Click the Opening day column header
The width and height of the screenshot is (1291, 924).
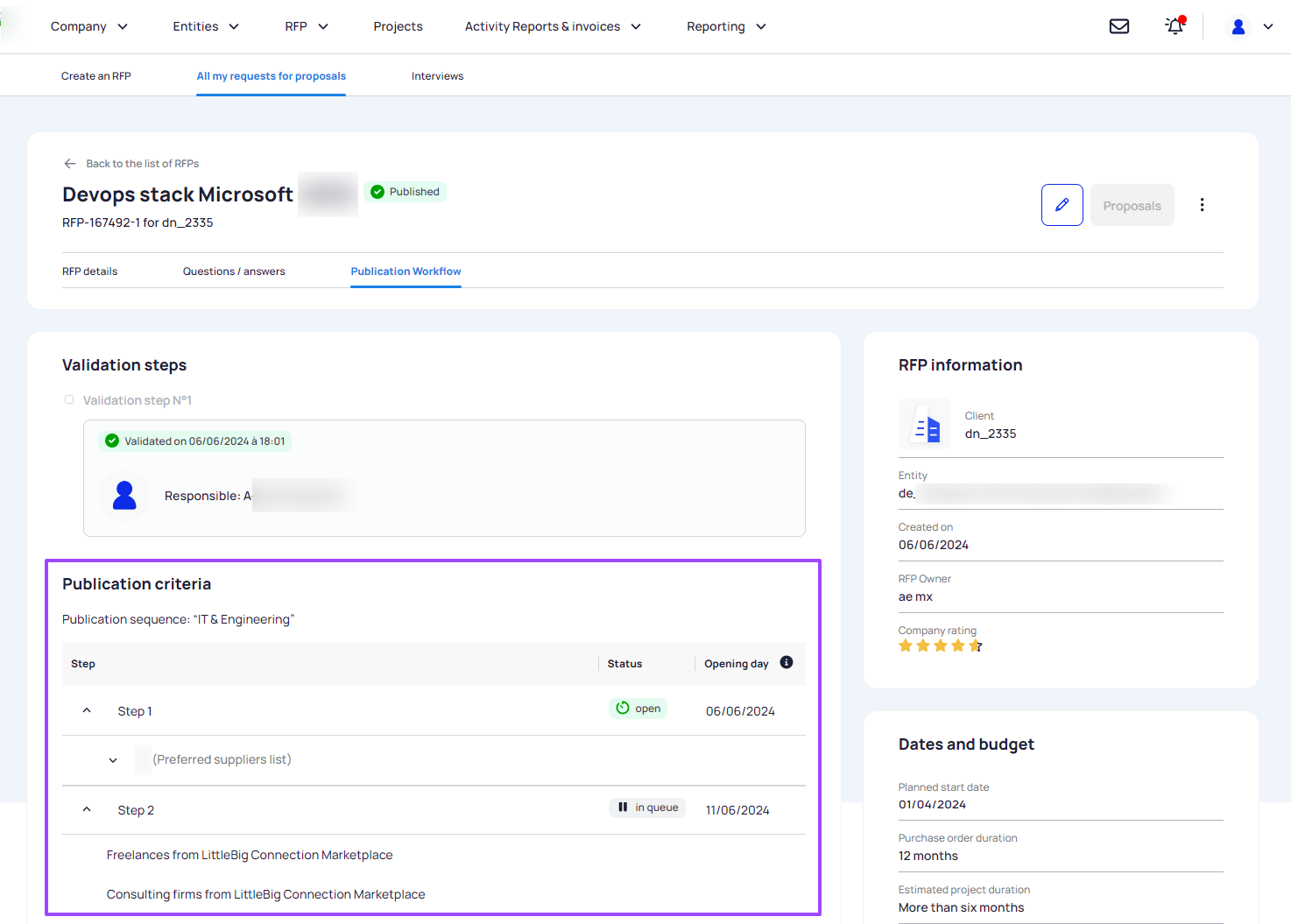click(737, 664)
